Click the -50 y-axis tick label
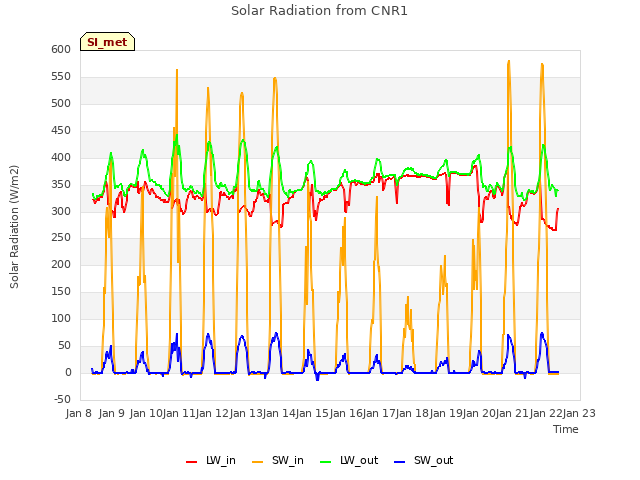Screen dimensions: 640x480 point(62,399)
